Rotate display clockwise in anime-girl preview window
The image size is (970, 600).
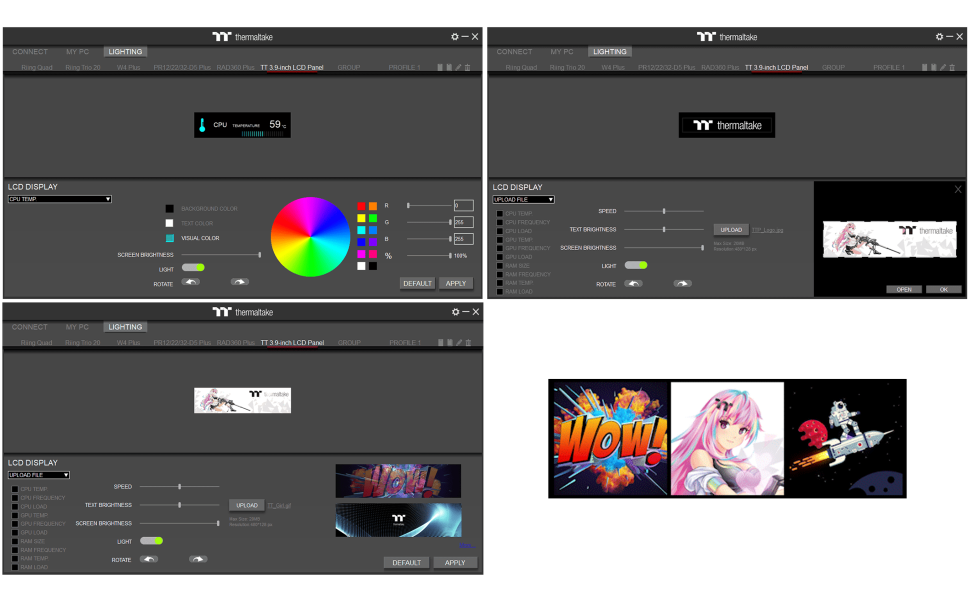[198, 559]
